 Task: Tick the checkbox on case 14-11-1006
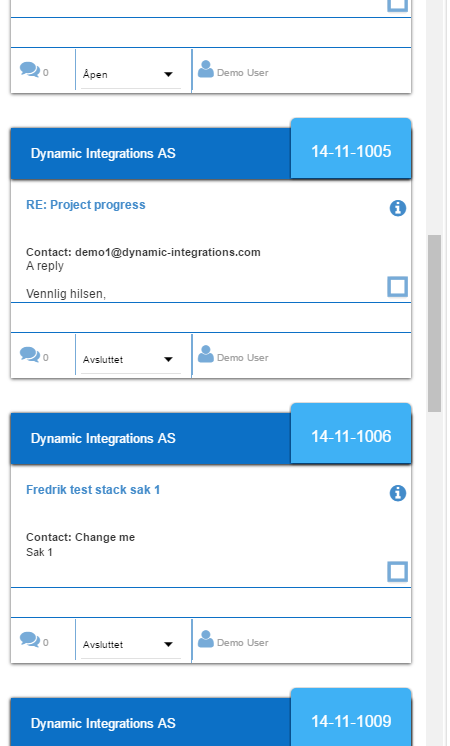398,572
